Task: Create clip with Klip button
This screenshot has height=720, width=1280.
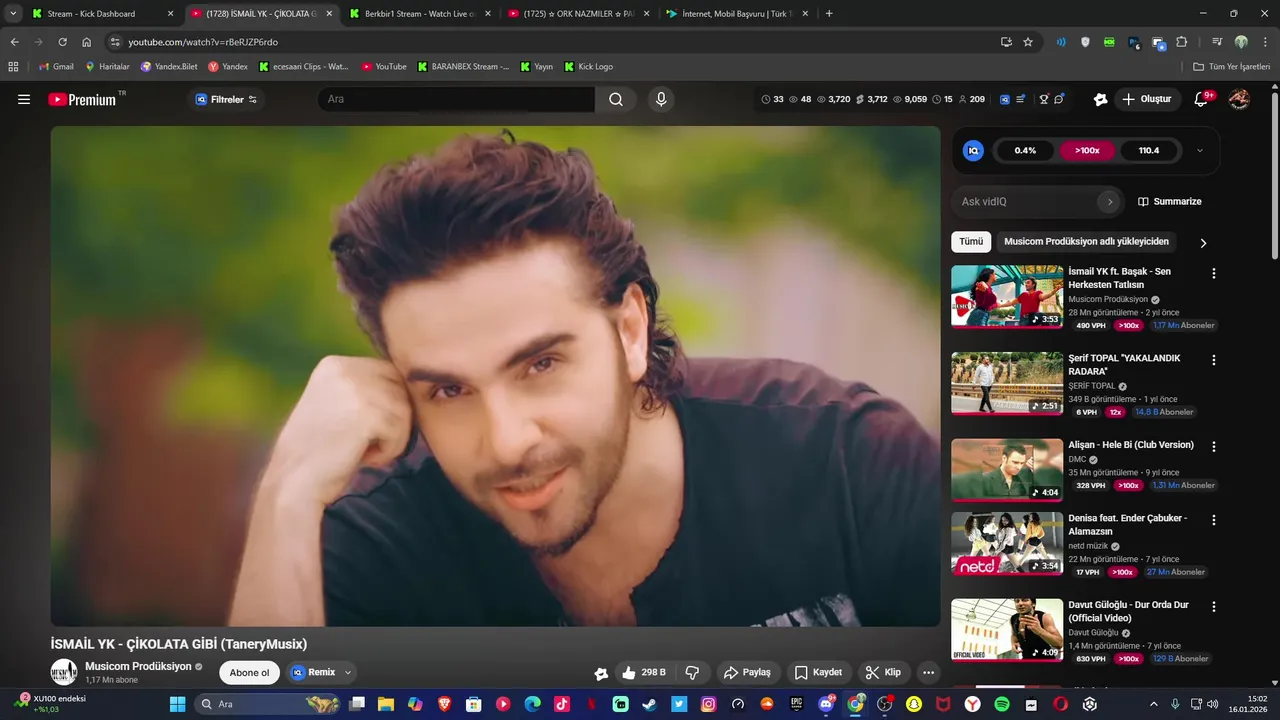Action: click(883, 673)
